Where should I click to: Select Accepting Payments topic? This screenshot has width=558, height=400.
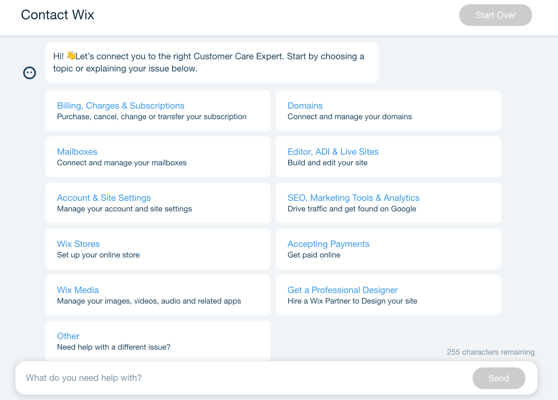(x=388, y=249)
